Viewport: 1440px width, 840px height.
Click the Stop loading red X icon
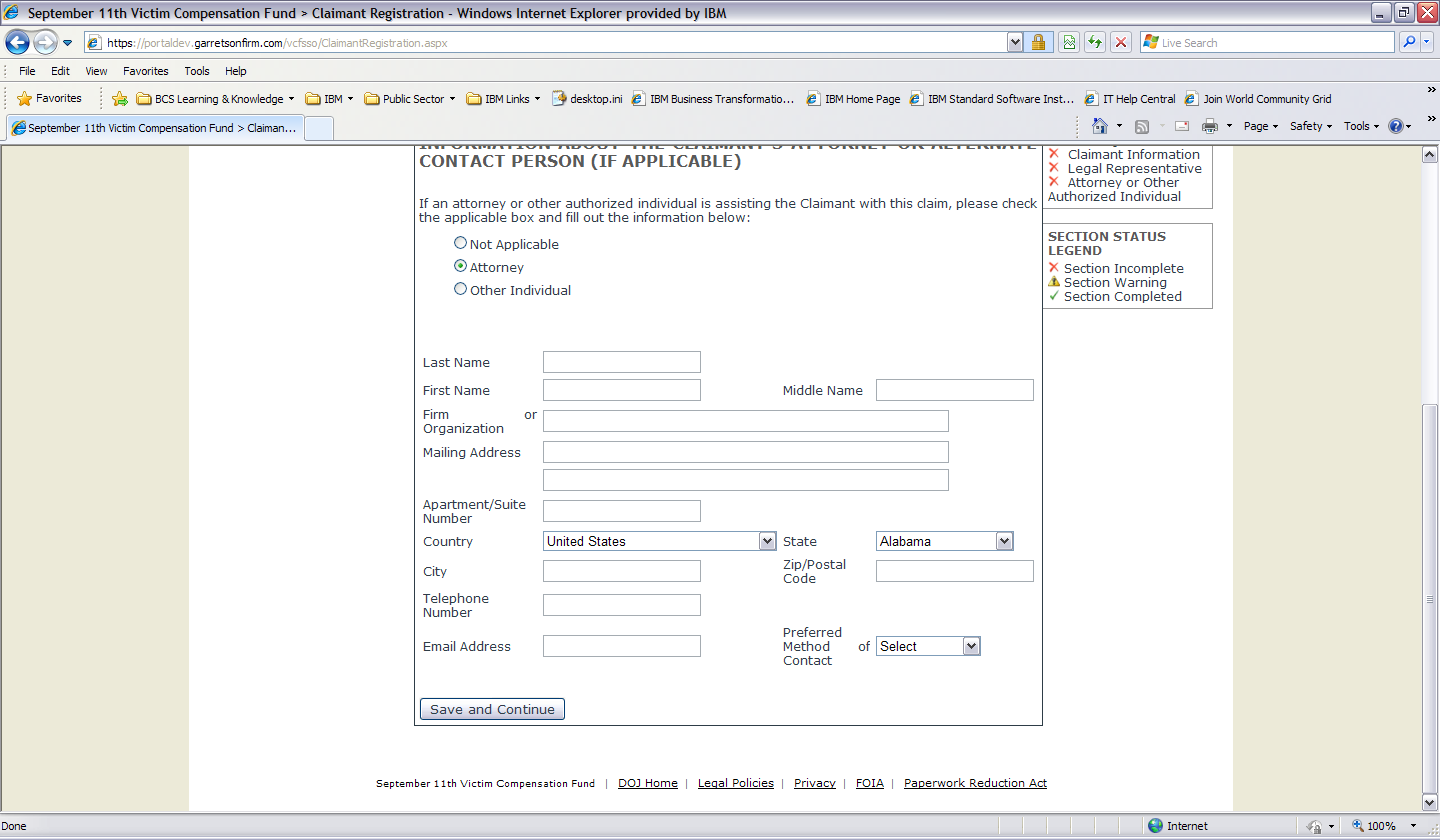tap(1121, 43)
